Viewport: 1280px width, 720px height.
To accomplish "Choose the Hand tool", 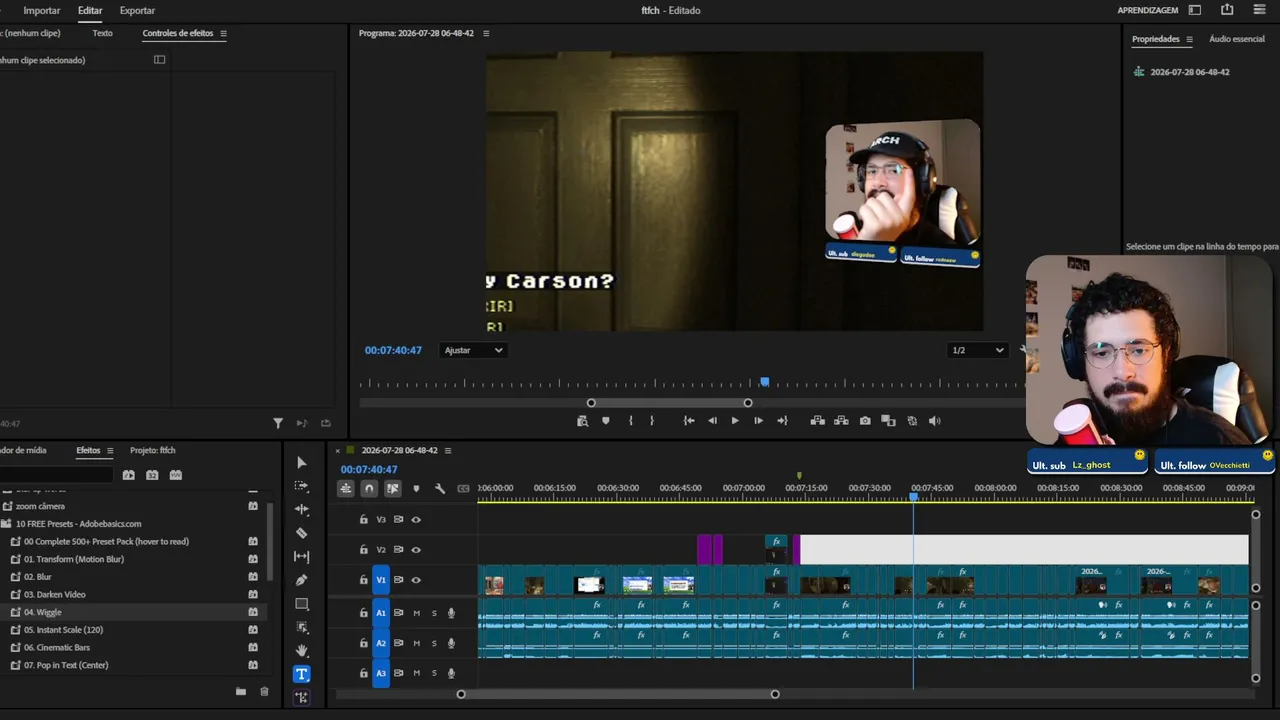I will pos(301,650).
